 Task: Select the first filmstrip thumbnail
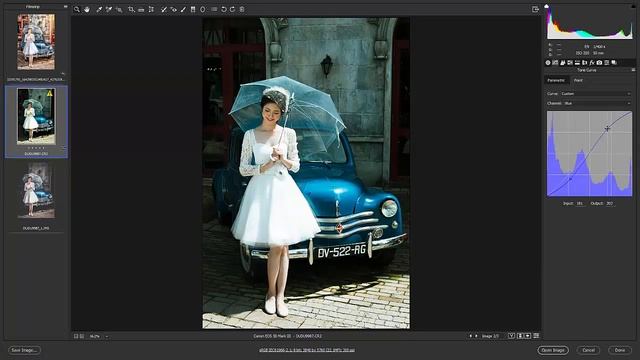point(36,42)
